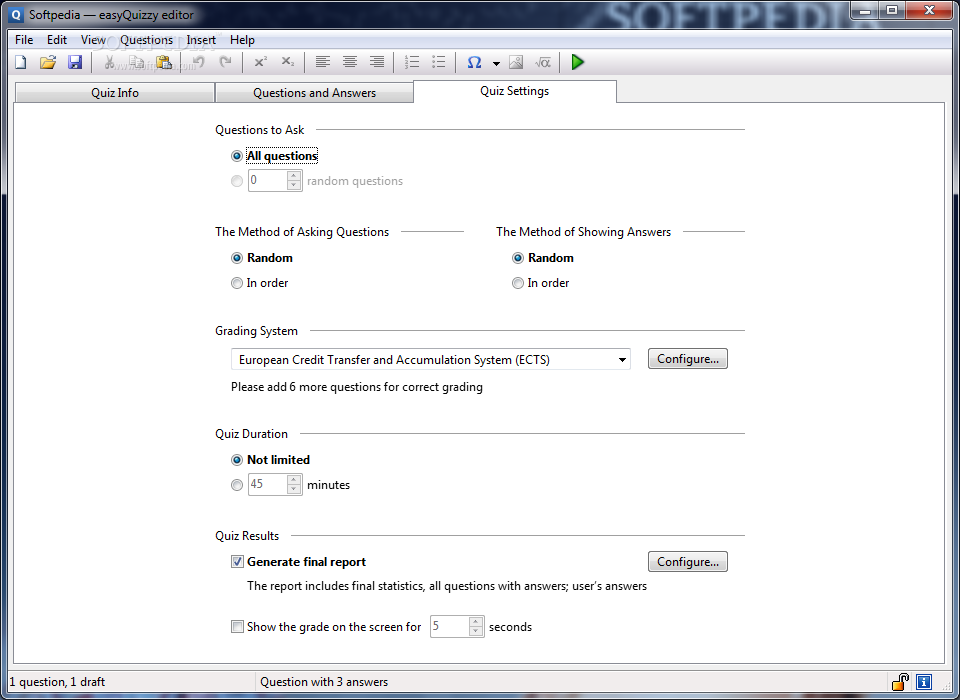Image resolution: width=960 pixels, height=700 pixels.
Task: Toggle Generate final report checkbox
Action: (x=237, y=562)
